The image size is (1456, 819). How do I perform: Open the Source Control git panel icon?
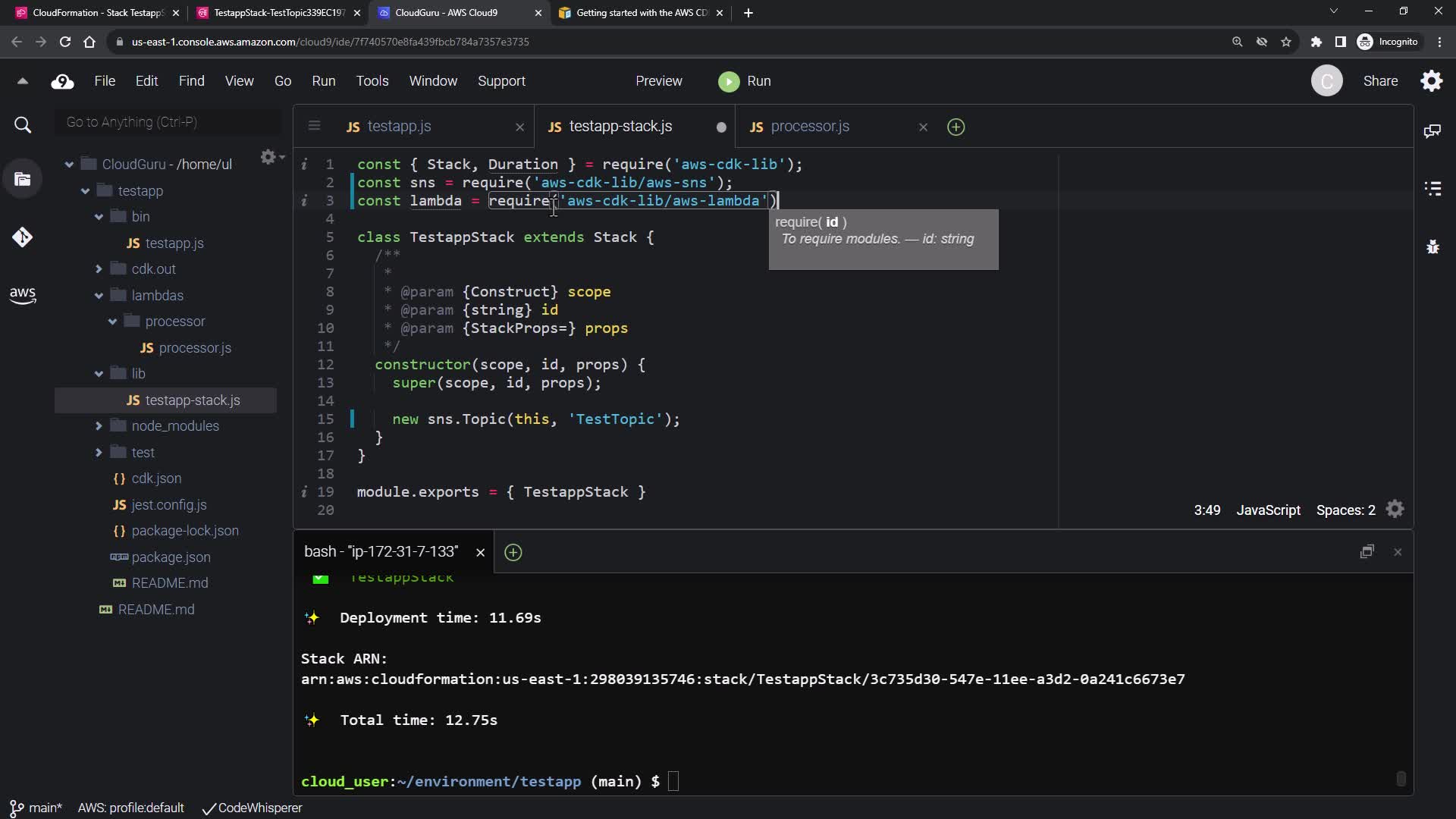(x=22, y=237)
